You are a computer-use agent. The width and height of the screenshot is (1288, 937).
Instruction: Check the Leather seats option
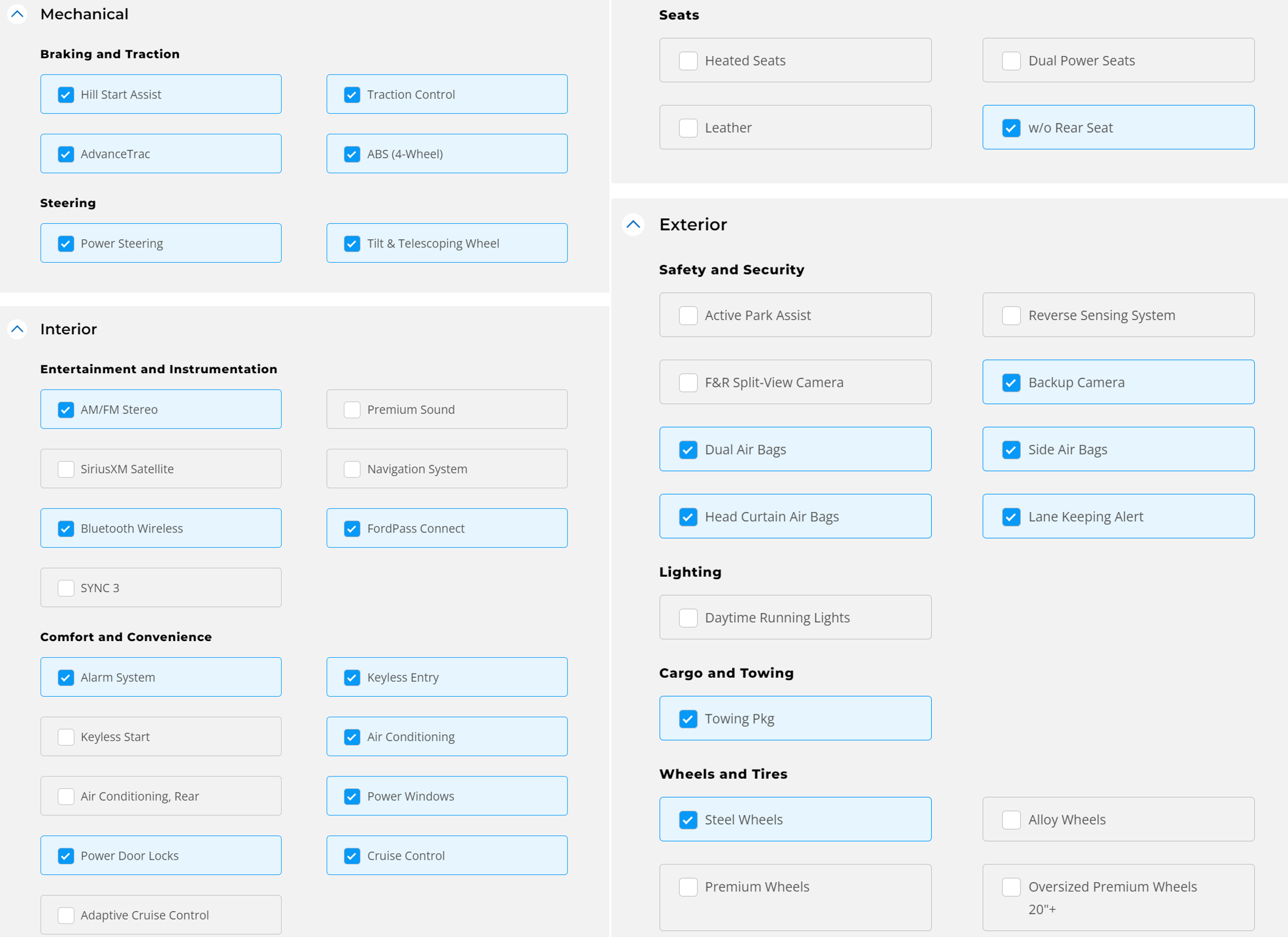pyautogui.click(x=688, y=128)
